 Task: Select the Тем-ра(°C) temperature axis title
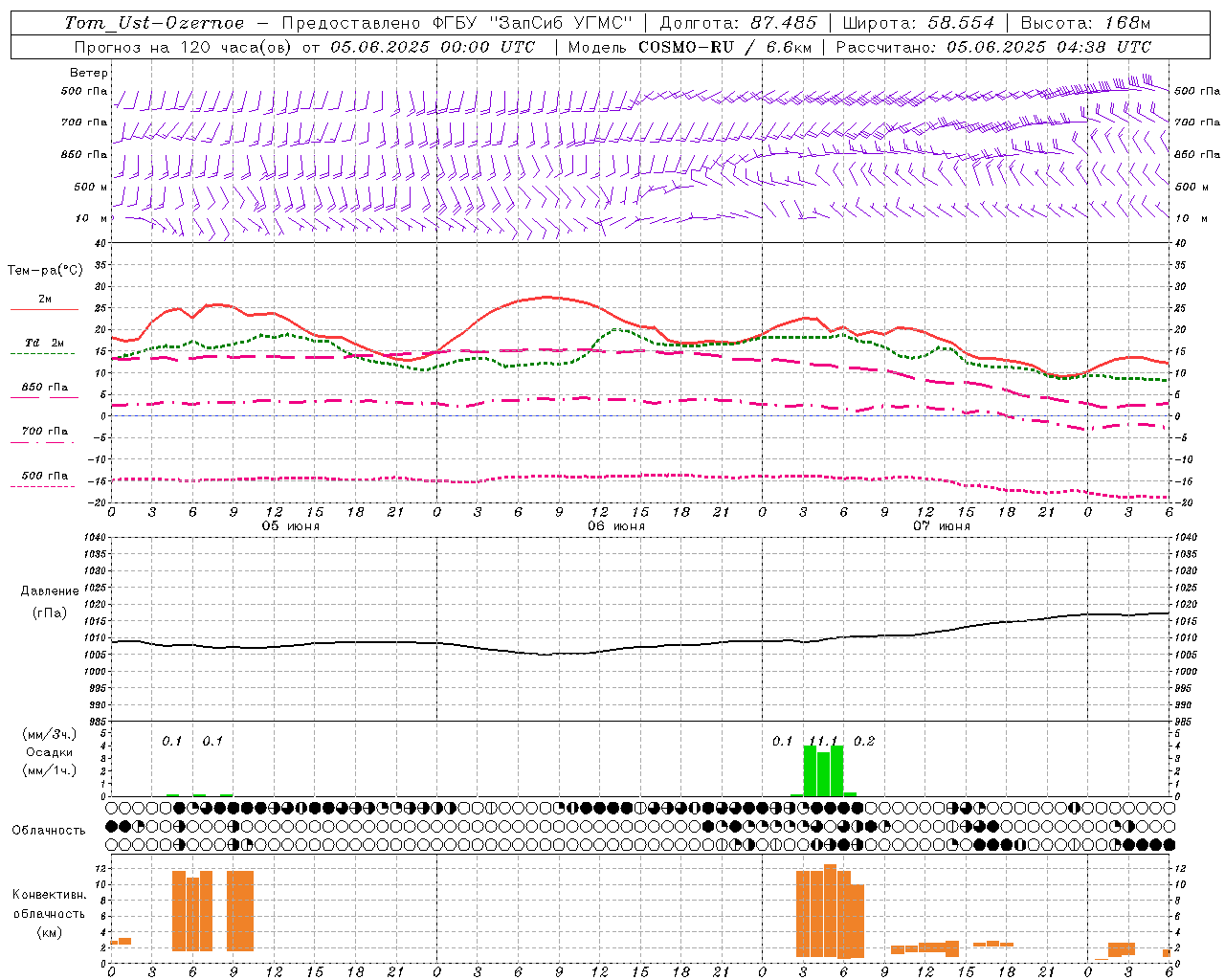(45, 271)
